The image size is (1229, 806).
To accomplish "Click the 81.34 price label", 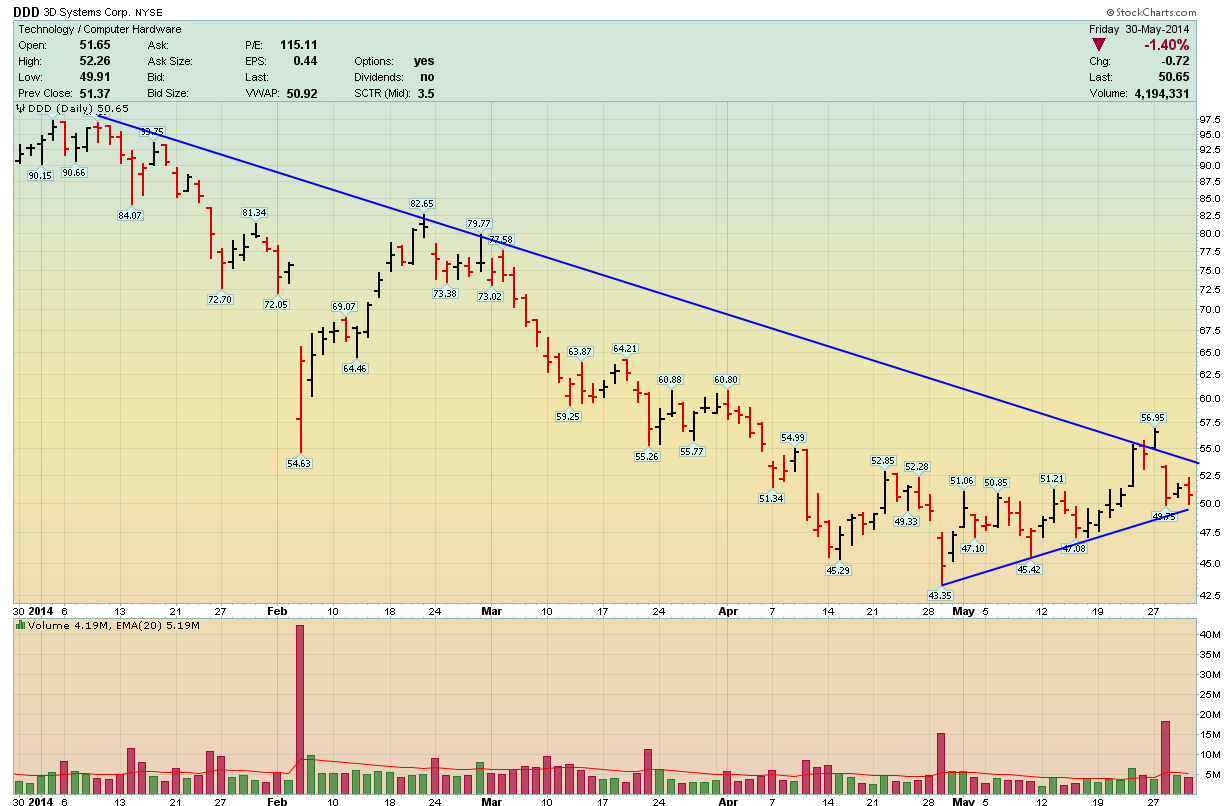I will [x=254, y=212].
